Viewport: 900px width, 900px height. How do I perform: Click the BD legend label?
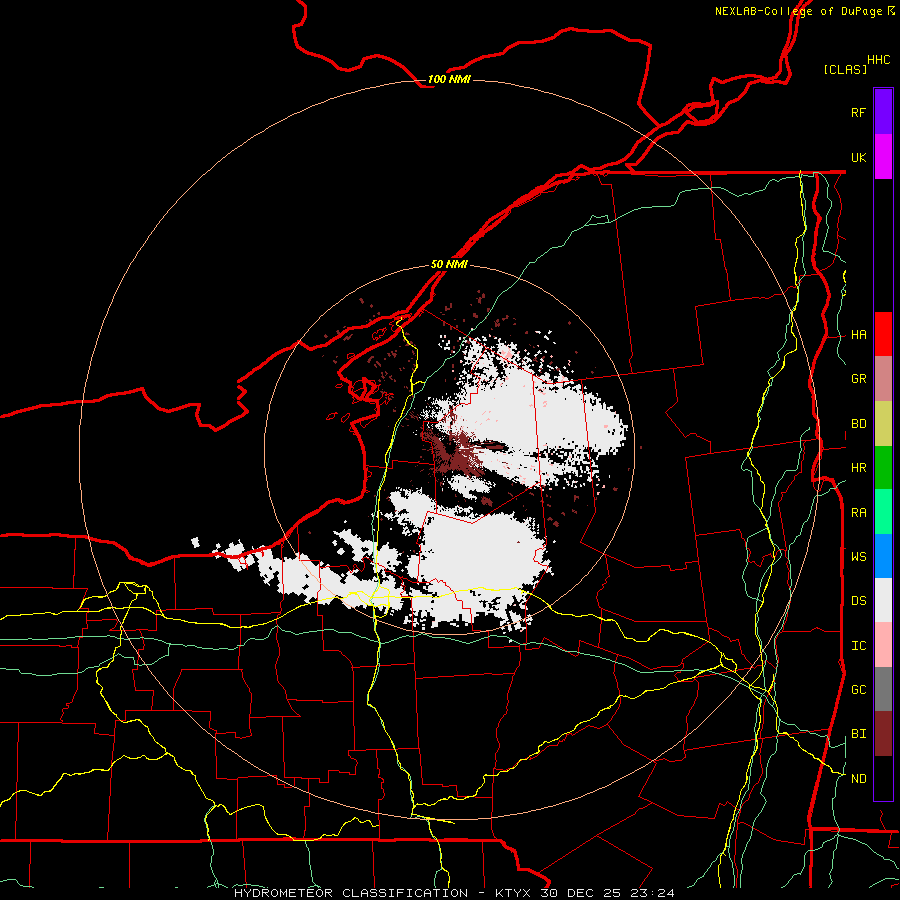(858, 424)
